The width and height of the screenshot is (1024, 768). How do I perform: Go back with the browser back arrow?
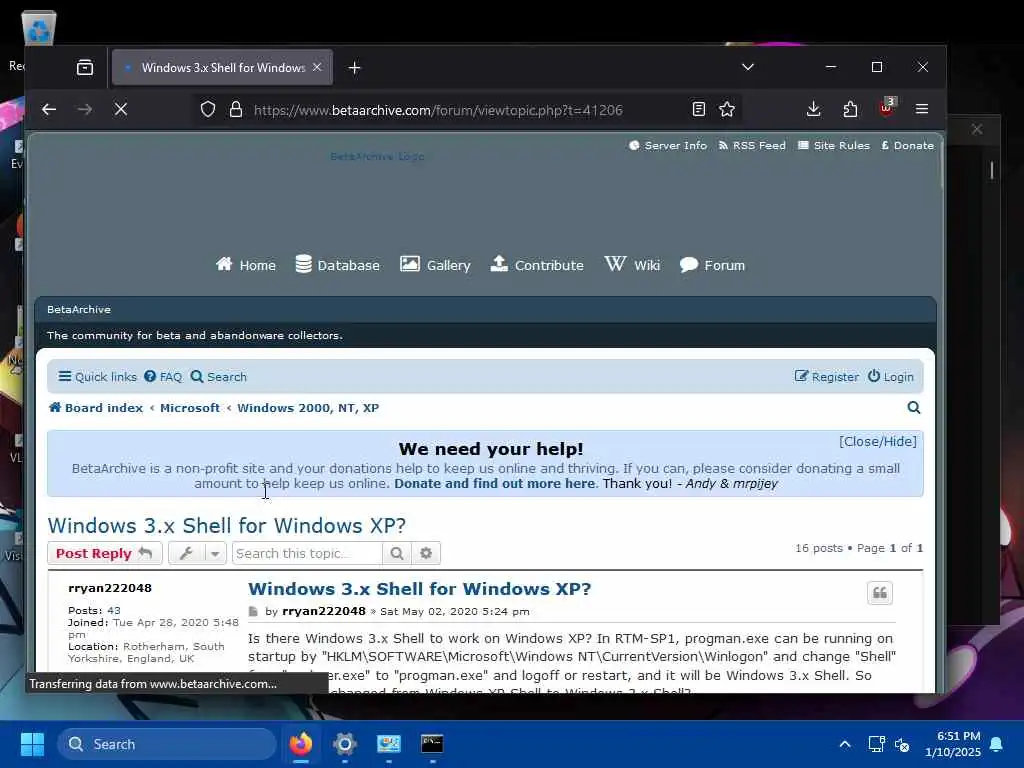49,110
